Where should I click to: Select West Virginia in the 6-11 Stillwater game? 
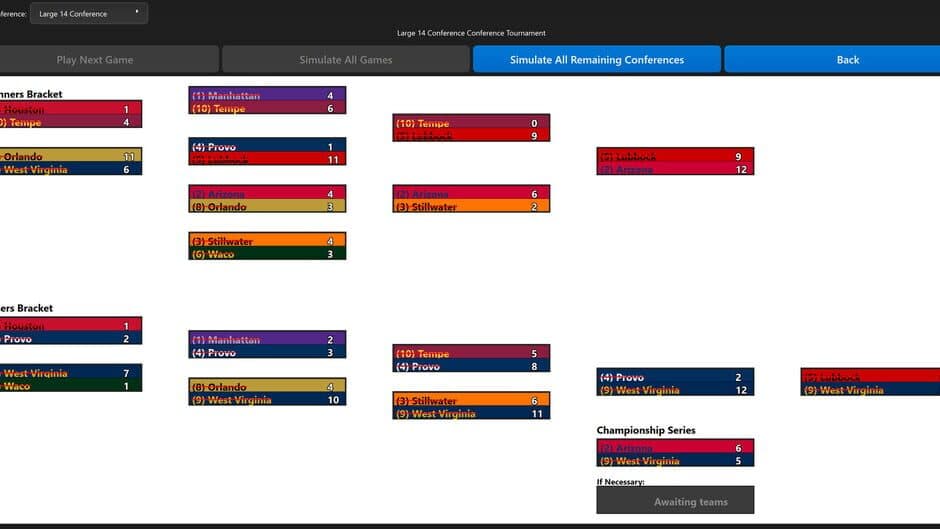471,413
